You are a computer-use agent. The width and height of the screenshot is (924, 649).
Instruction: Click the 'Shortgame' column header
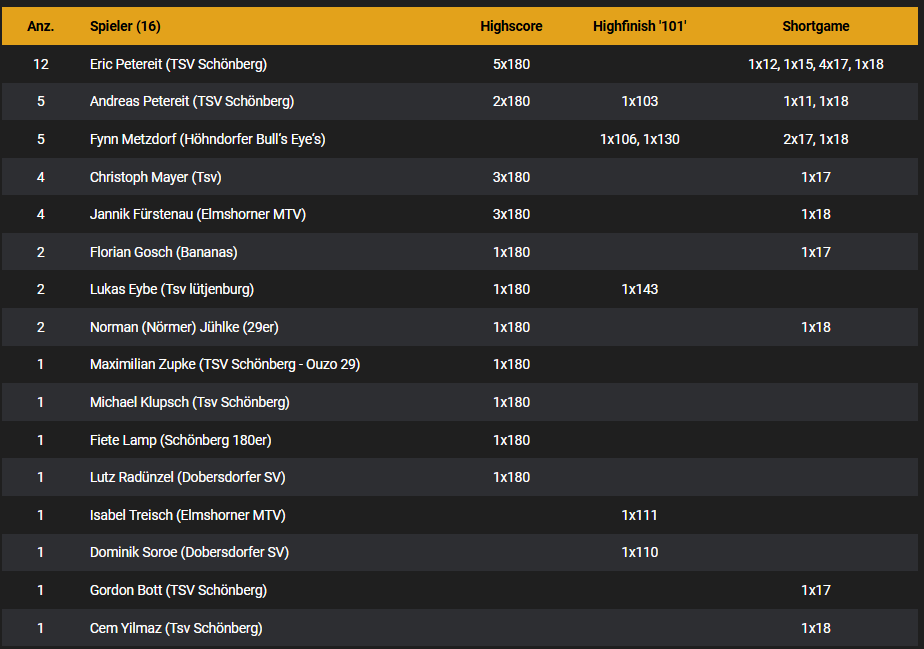pyautogui.click(x=815, y=26)
